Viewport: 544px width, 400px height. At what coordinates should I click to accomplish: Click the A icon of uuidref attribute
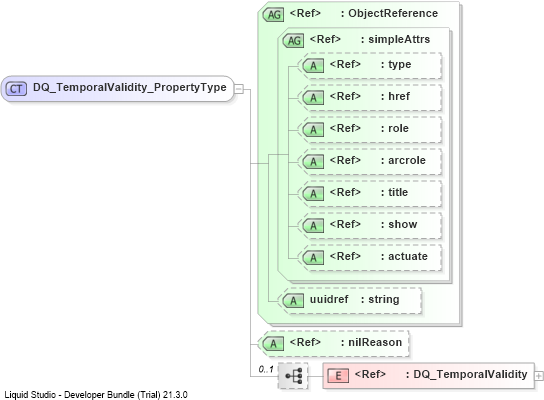(294, 300)
